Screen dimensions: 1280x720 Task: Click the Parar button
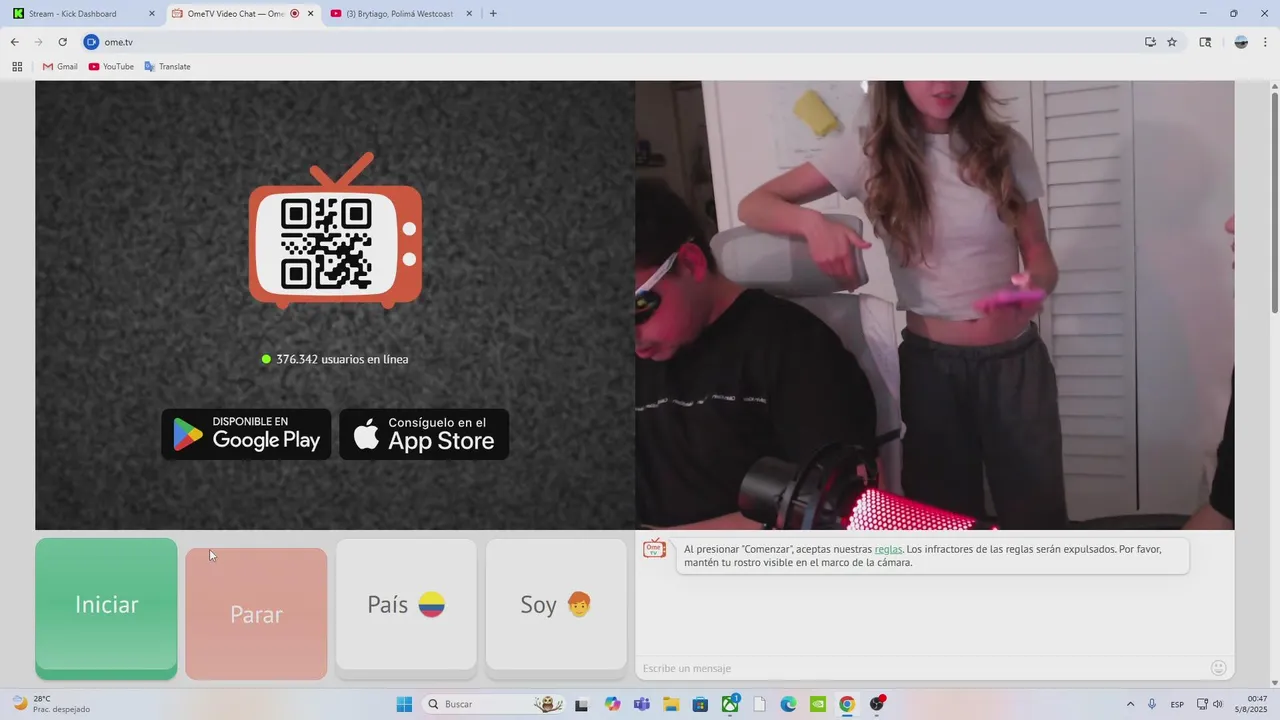click(256, 613)
